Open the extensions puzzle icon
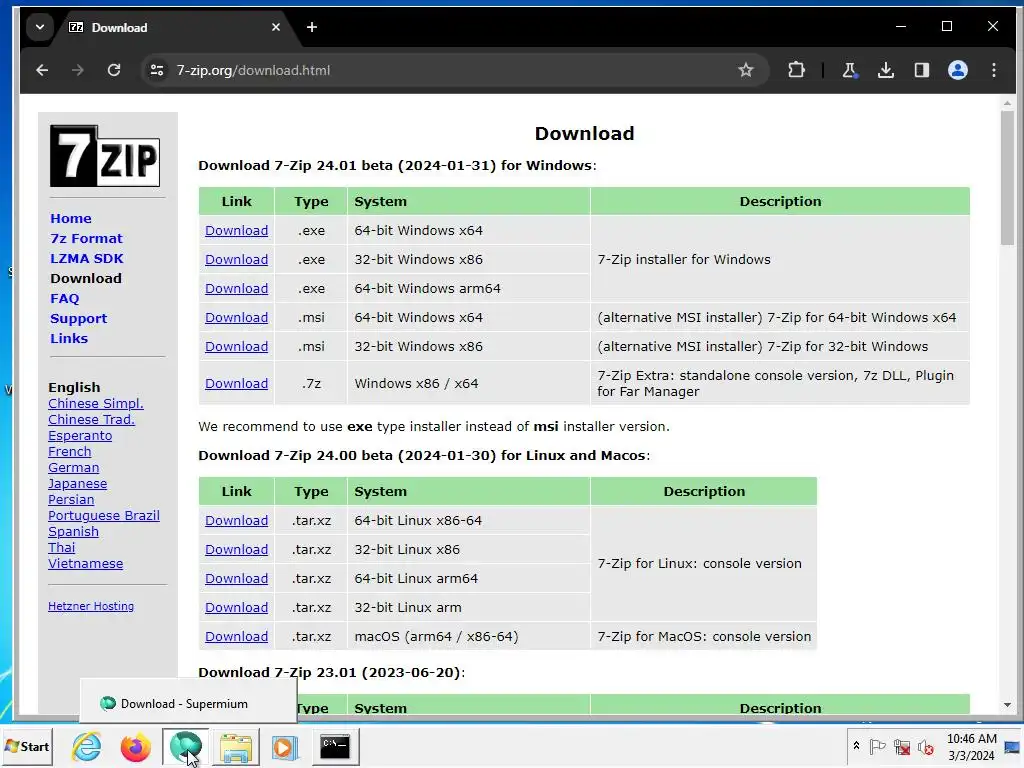Image resolution: width=1024 pixels, height=768 pixels. [x=796, y=70]
